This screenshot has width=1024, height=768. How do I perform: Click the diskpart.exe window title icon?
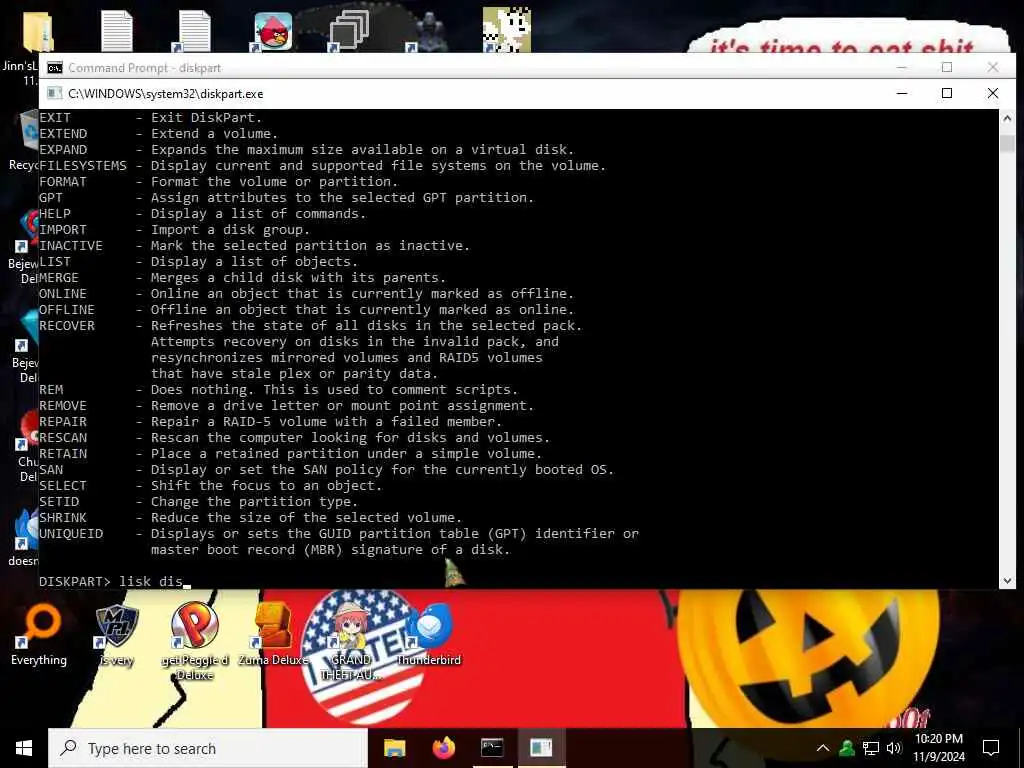click(55, 93)
